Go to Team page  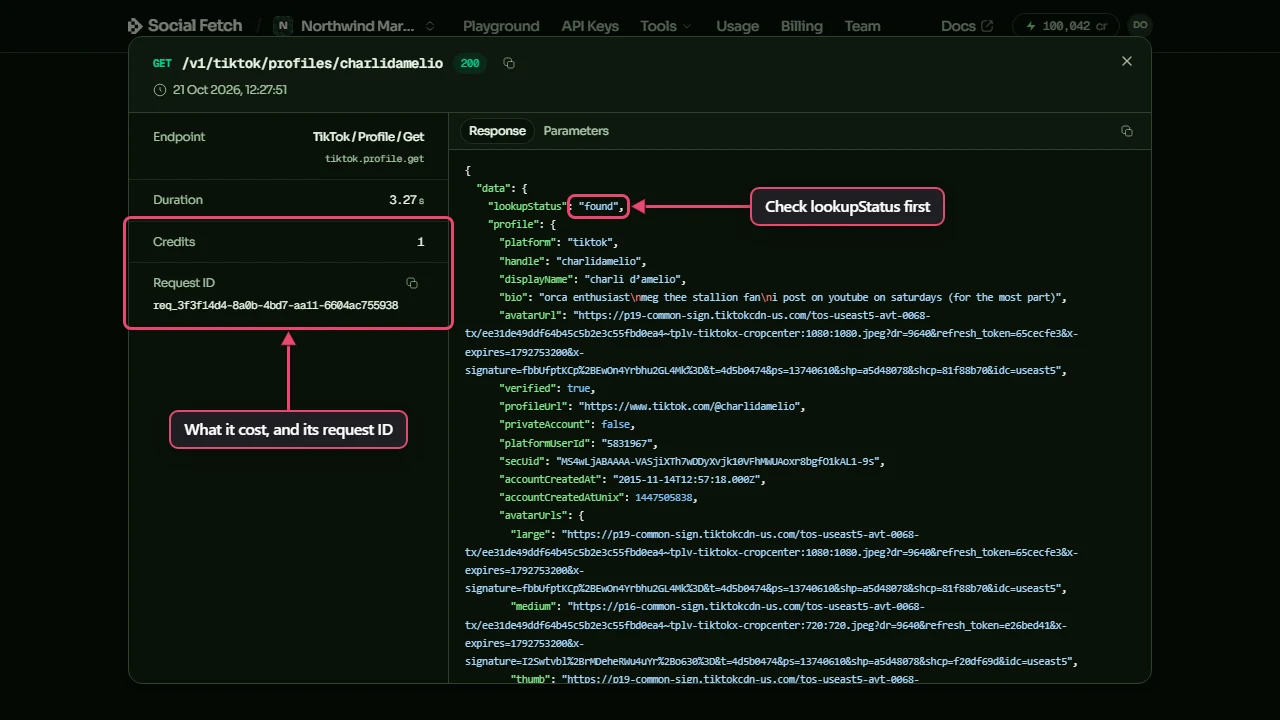point(862,26)
